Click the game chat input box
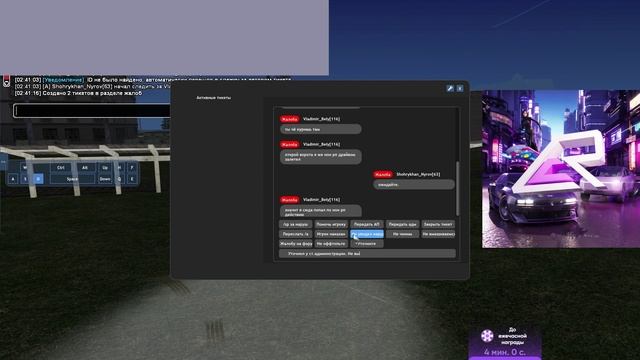The height and width of the screenshot is (360, 640). coord(92,111)
